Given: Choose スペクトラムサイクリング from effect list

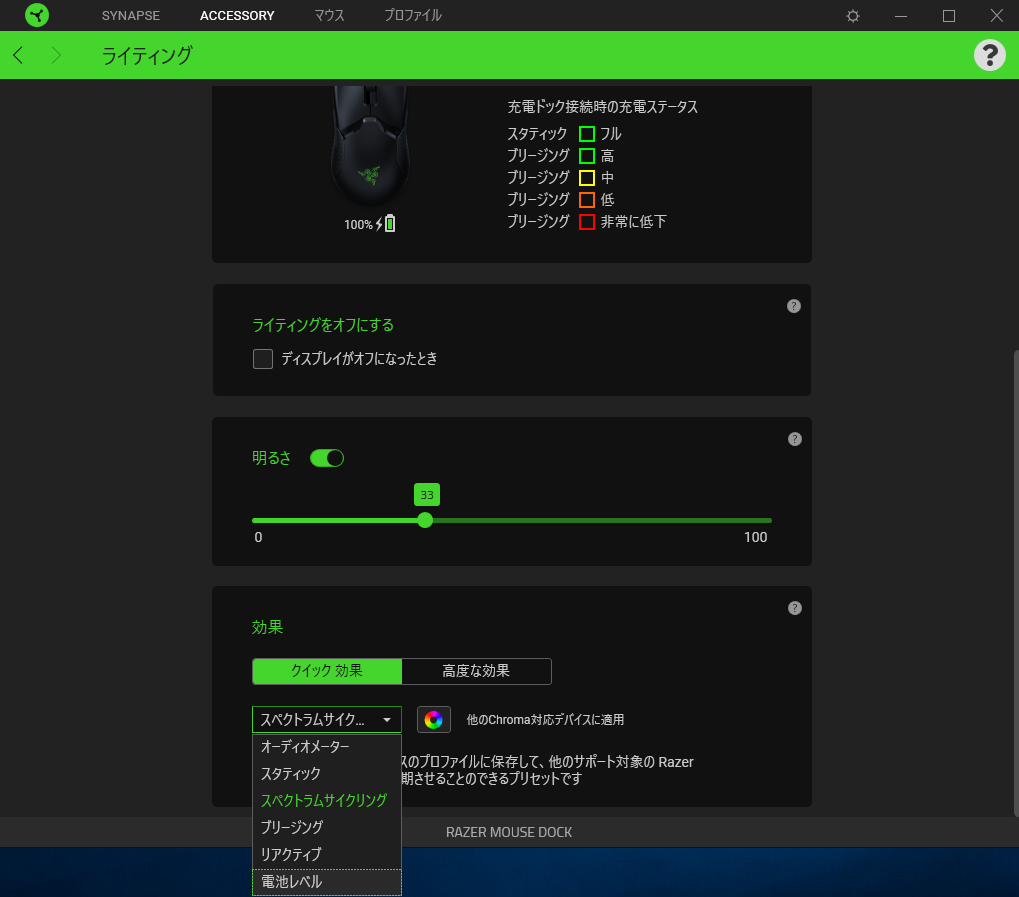Looking at the screenshot, I should 327,800.
